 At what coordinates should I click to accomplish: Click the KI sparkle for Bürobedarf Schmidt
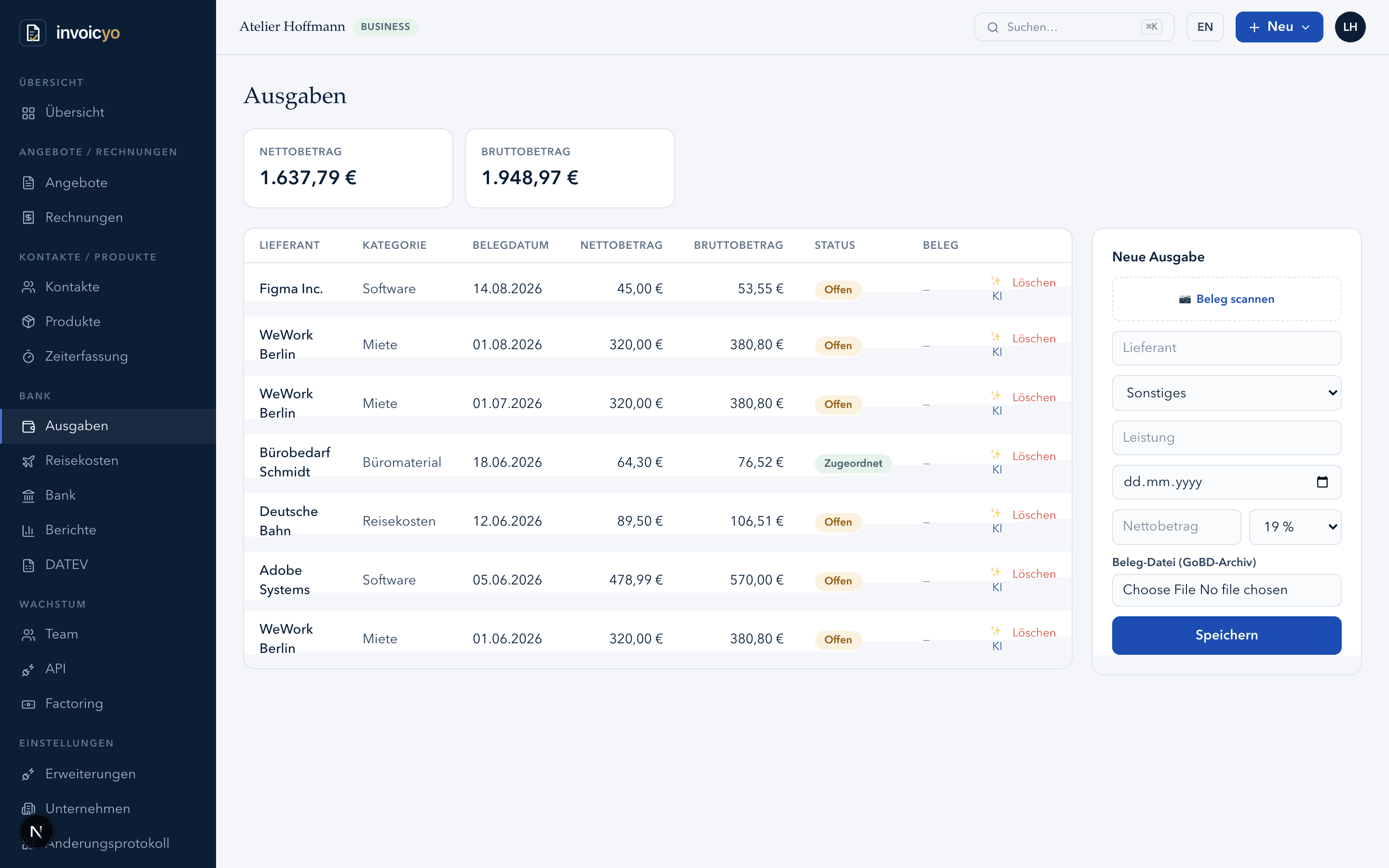[996, 455]
